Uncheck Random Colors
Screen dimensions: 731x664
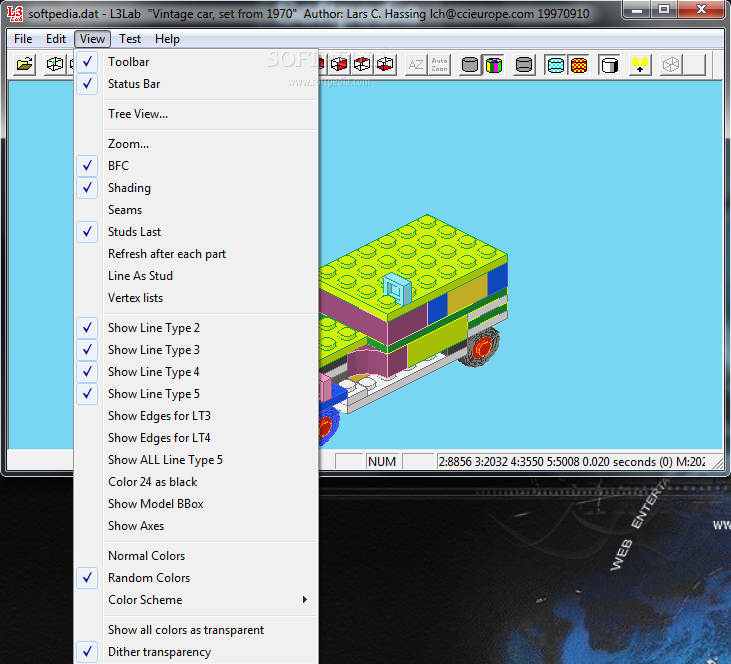tap(196, 578)
